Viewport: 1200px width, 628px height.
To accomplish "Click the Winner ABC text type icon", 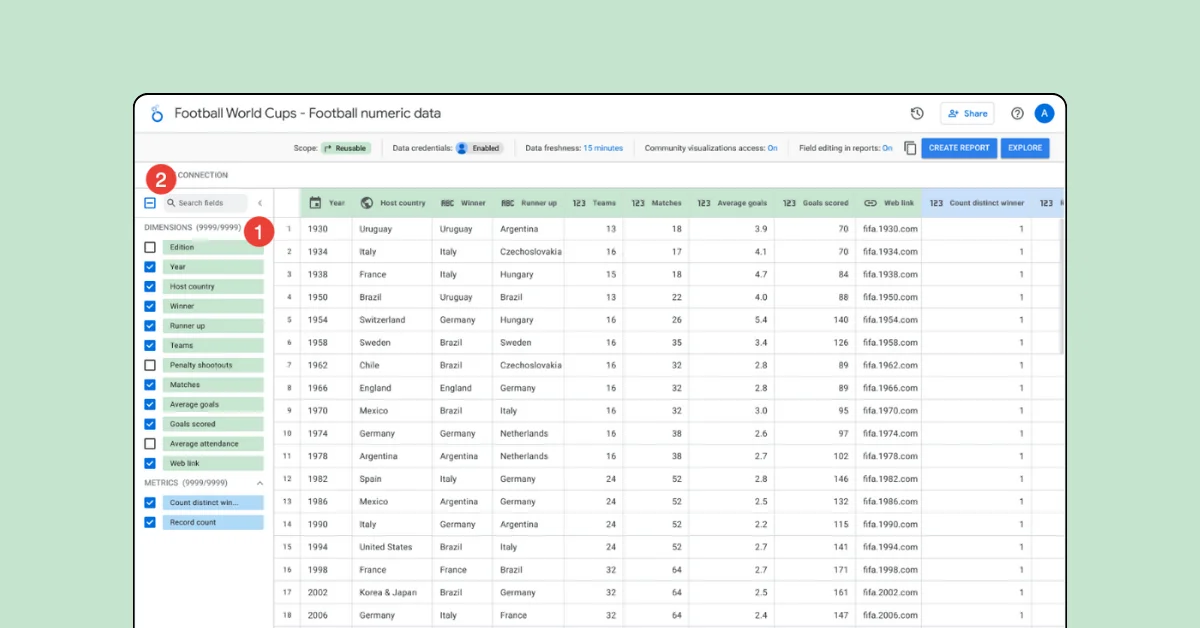I will pyautogui.click(x=448, y=203).
